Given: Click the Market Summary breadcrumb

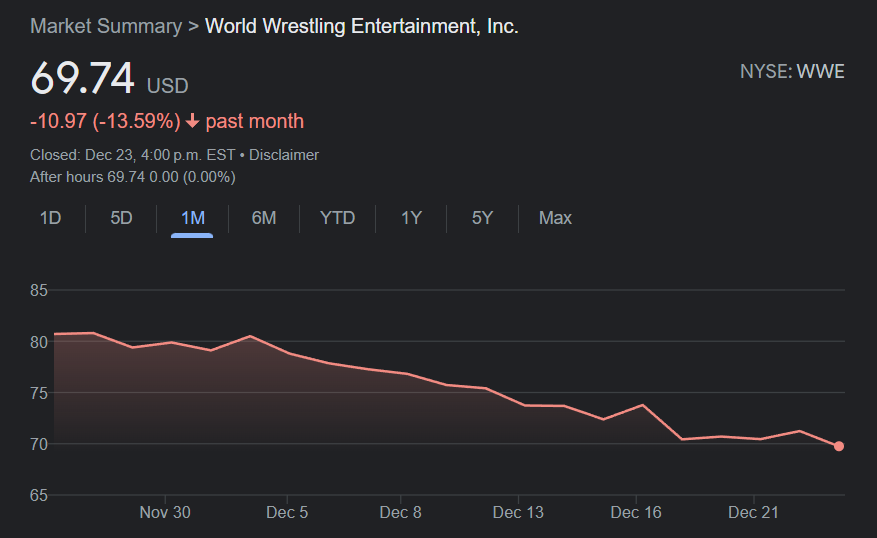Looking at the screenshot, I should [x=106, y=26].
